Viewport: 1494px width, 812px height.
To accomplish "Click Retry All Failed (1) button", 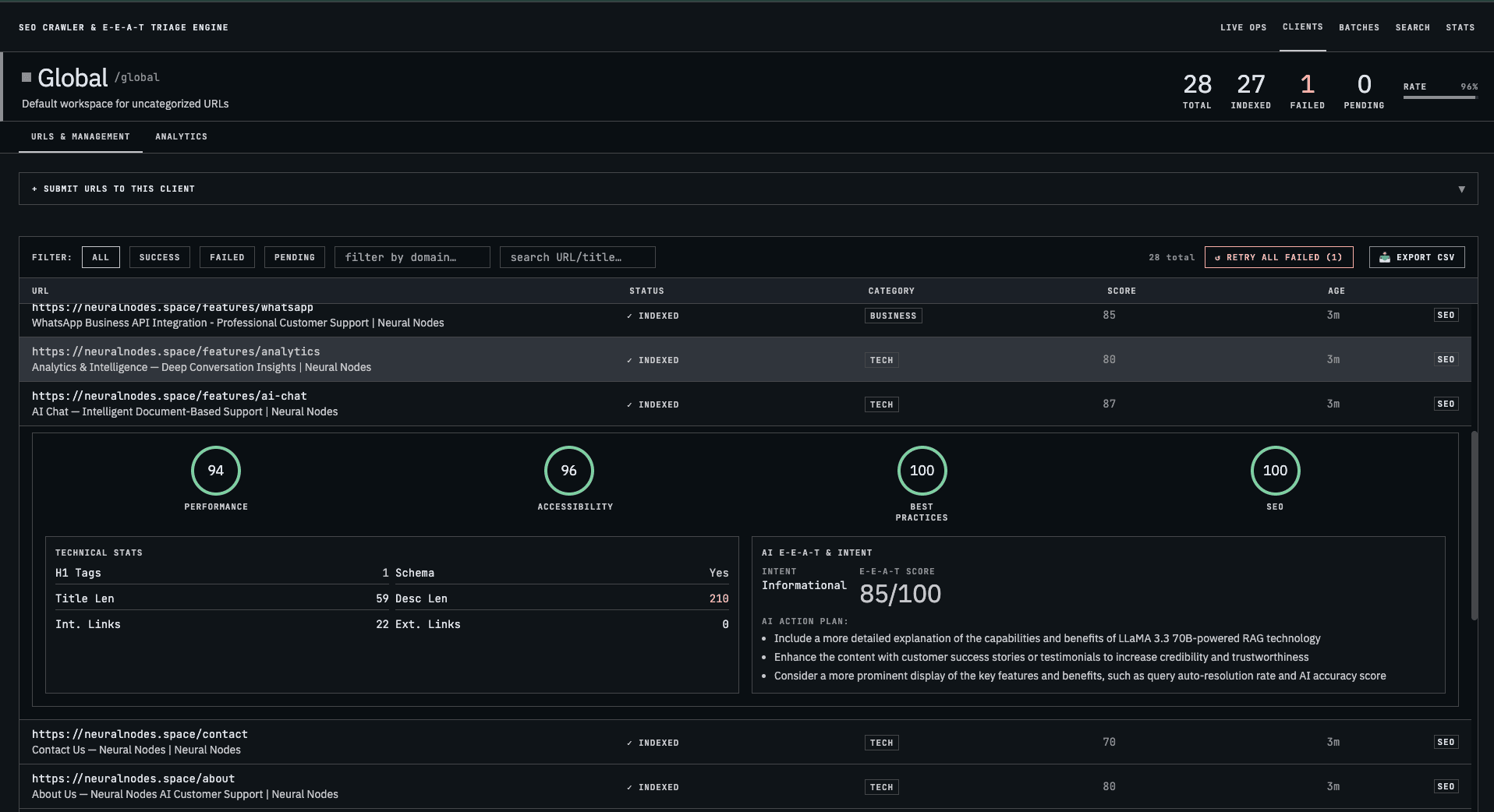I will (x=1279, y=257).
